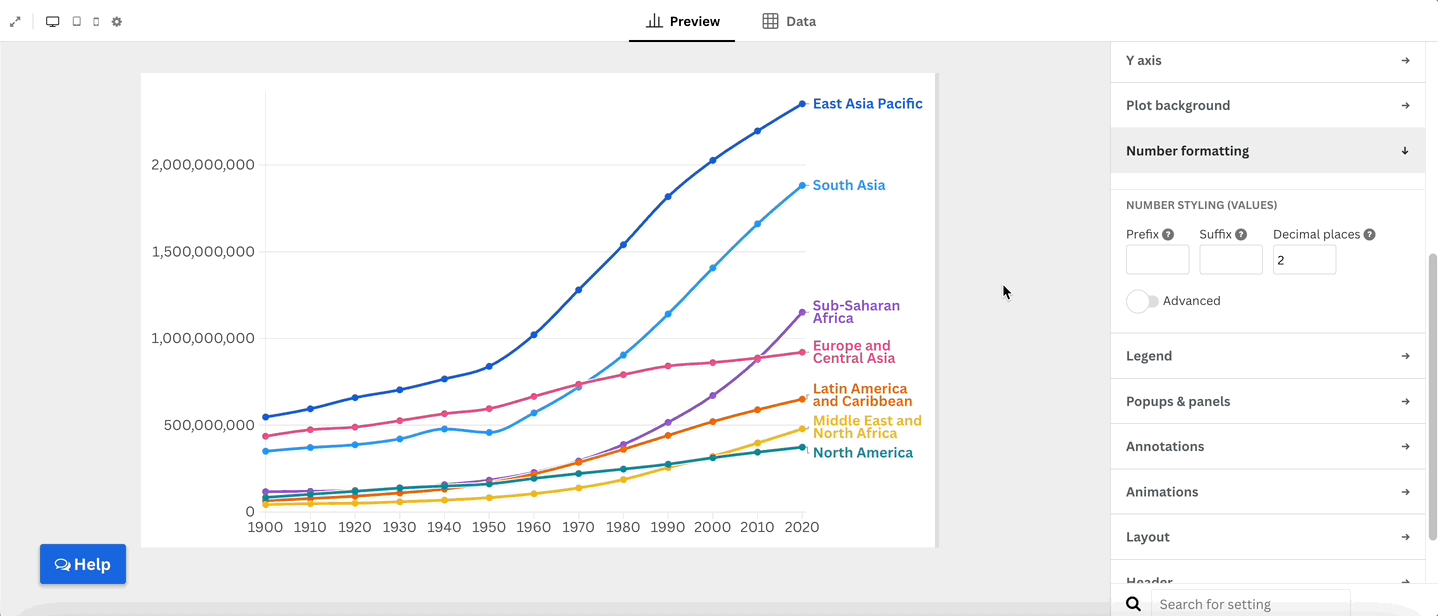Enable the Advanced number formatting toggle
1438x616 pixels.
pyautogui.click(x=1142, y=301)
